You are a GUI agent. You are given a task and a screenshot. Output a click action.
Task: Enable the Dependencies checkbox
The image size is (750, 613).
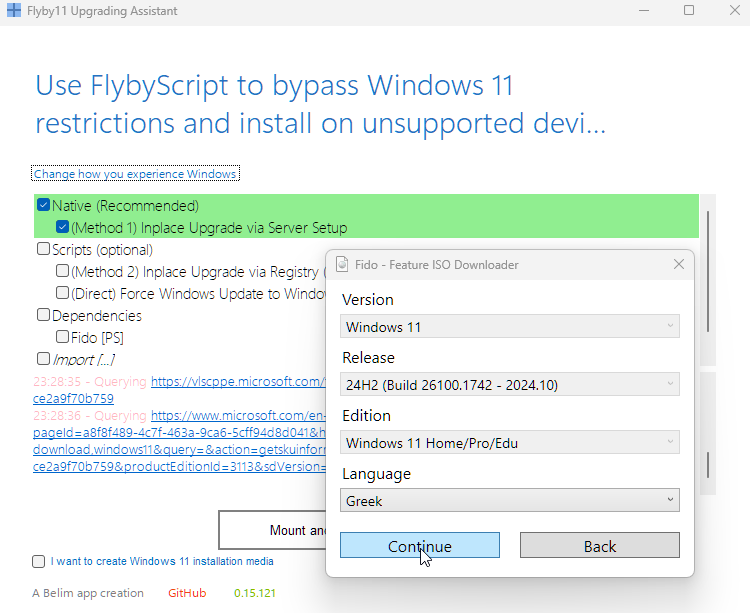pos(43,315)
